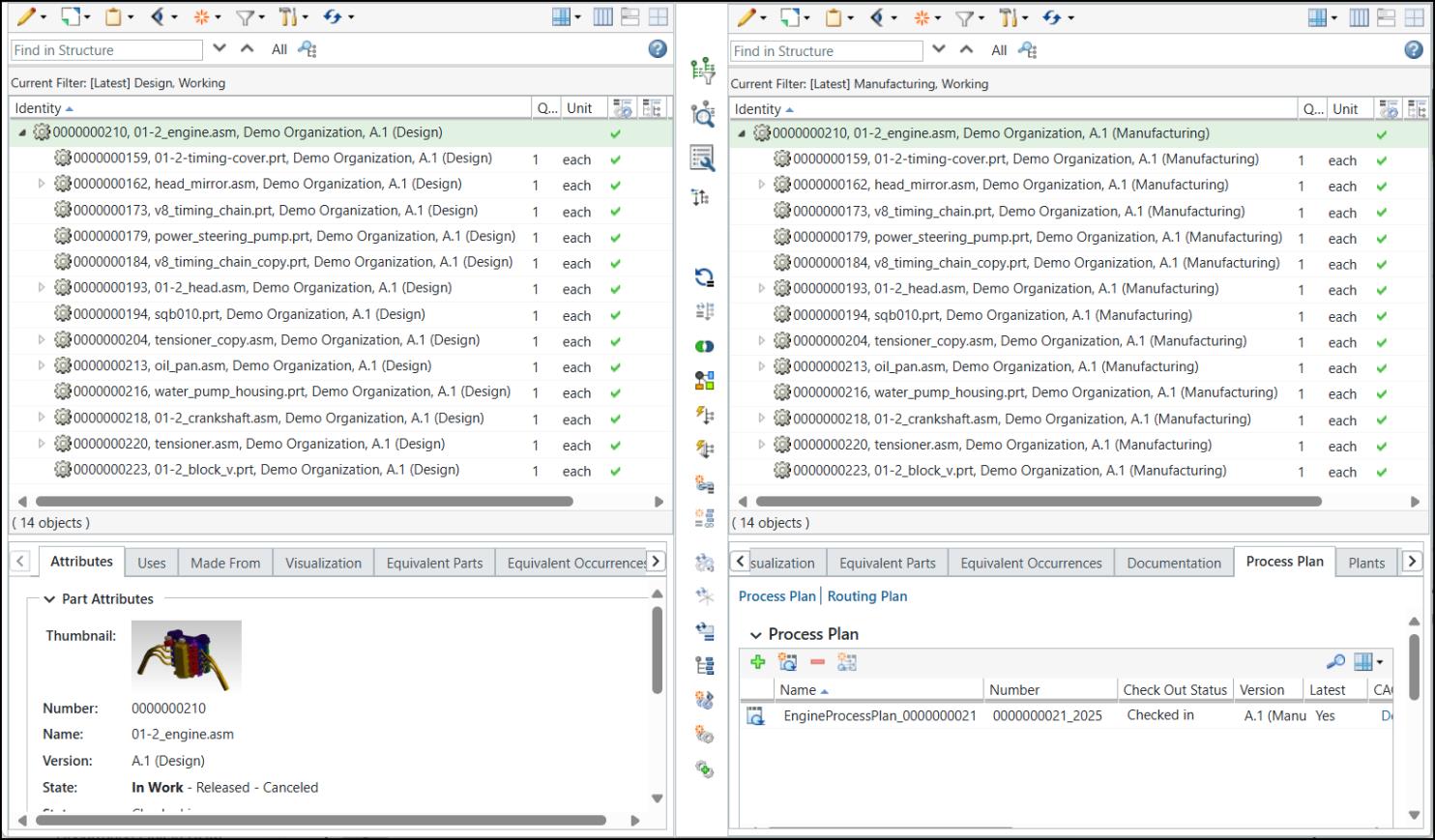
Task: Click the left structure's horizontal scrollbar
Action: 304,502
